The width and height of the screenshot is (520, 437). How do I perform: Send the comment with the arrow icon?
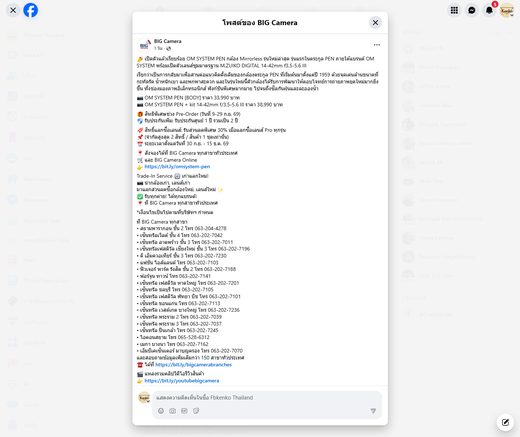(373, 411)
